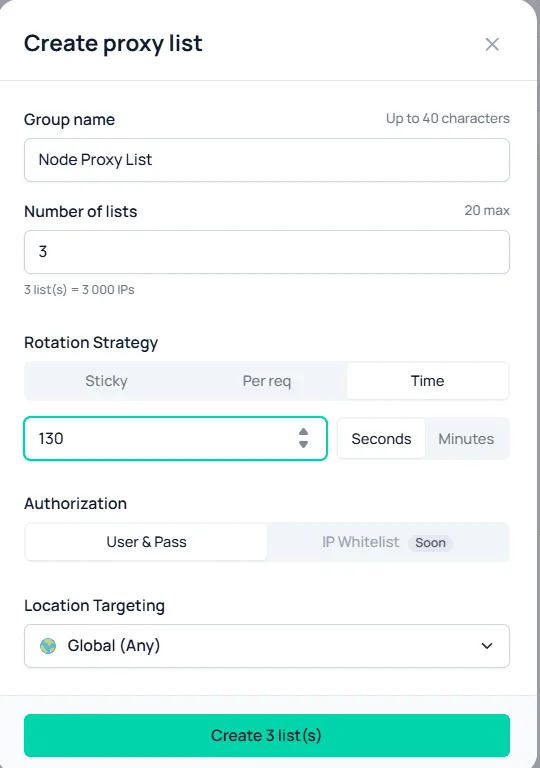Click the '3 list(s) = 3 000 IPs' text
Screen dimensions: 540x768
(79, 289)
